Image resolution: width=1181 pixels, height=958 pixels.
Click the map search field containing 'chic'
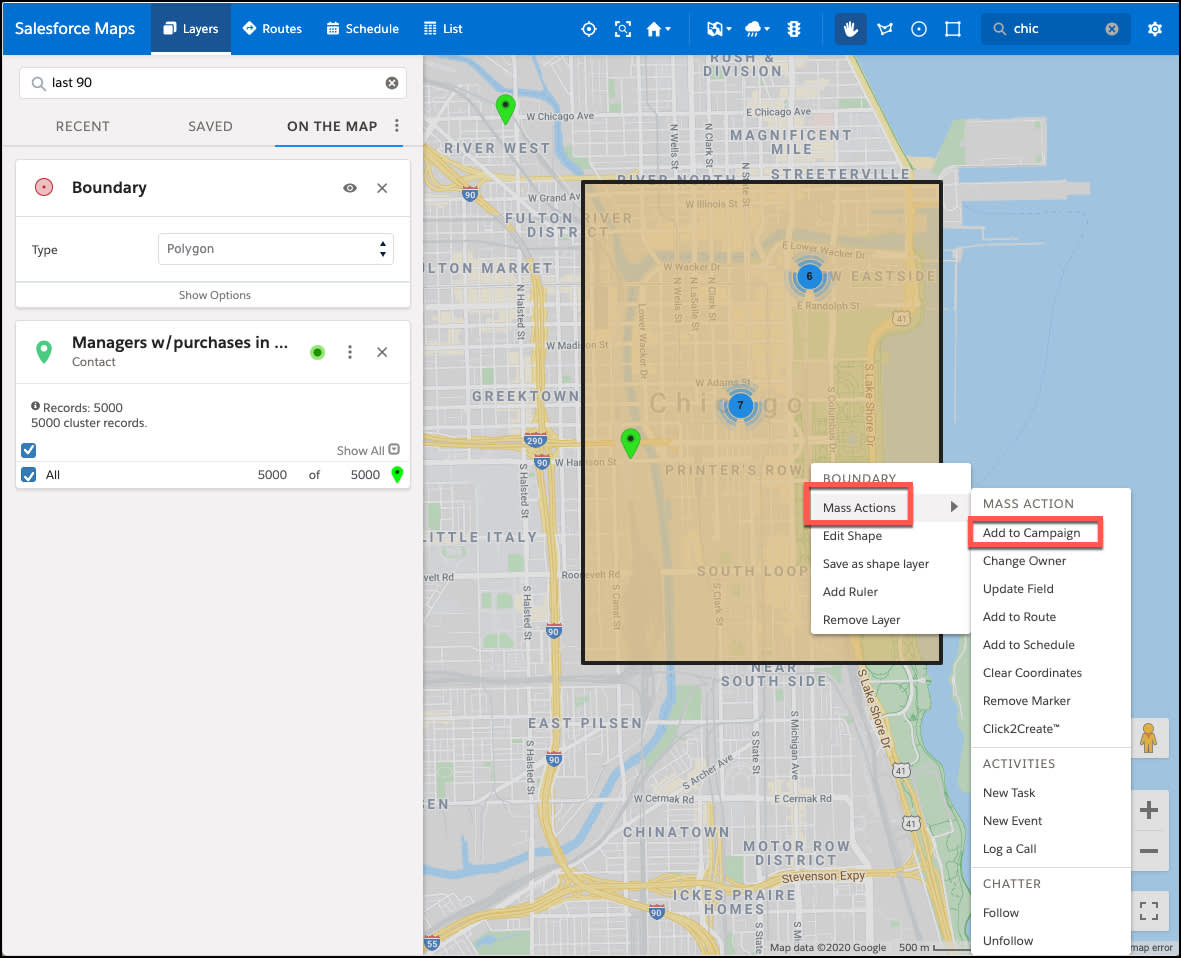(x=1054, y=29)
